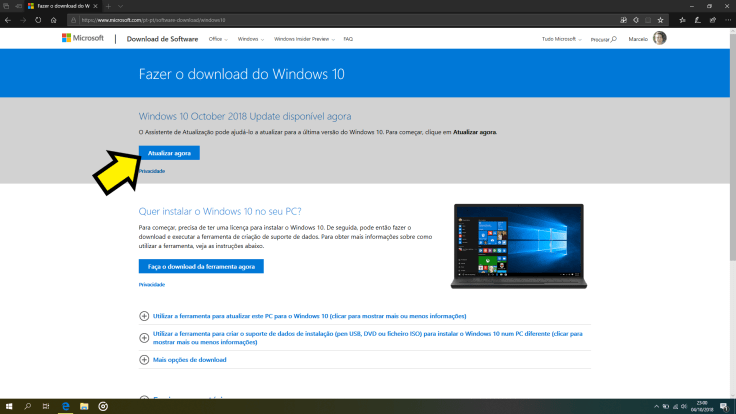Click the browser address bar
Viewport: 736px width, 414px height.
(x=300, y=19)
